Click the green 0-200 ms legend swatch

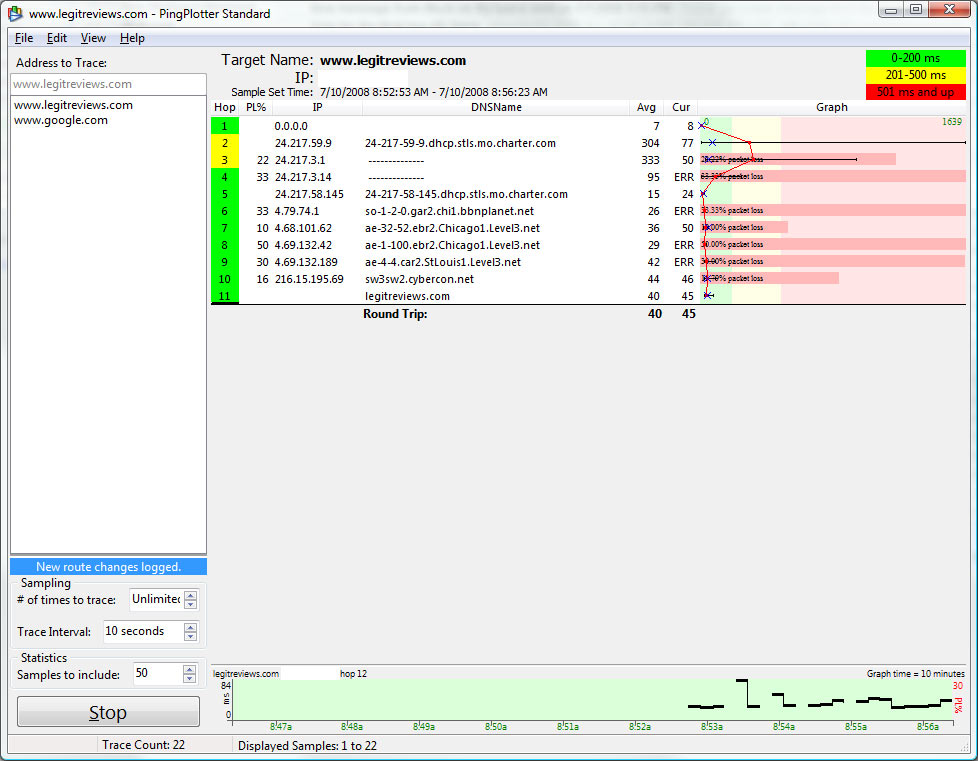[916, 58]
